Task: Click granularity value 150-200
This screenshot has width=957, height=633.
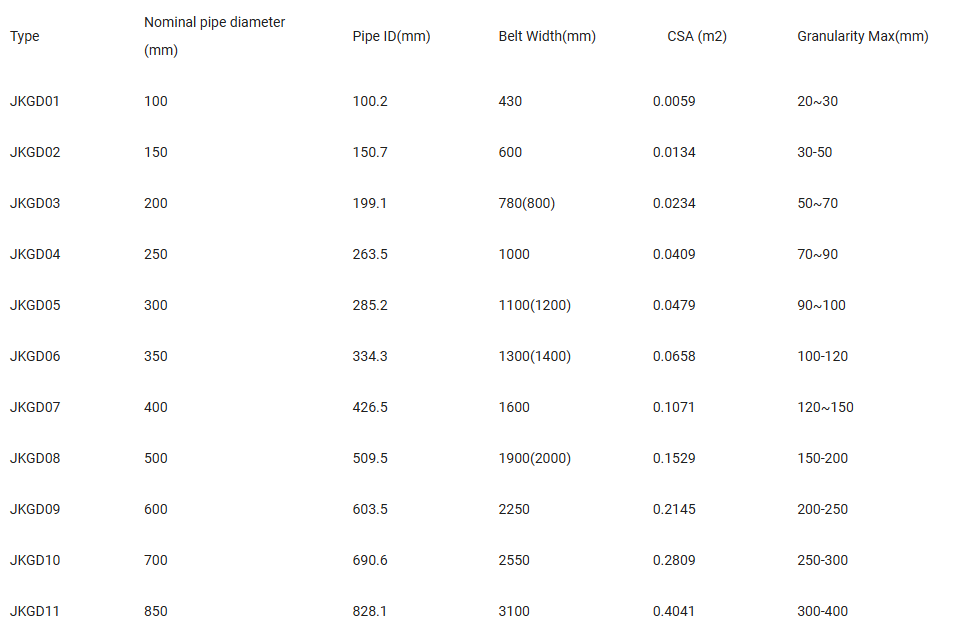Action: (x=822, y=458)
